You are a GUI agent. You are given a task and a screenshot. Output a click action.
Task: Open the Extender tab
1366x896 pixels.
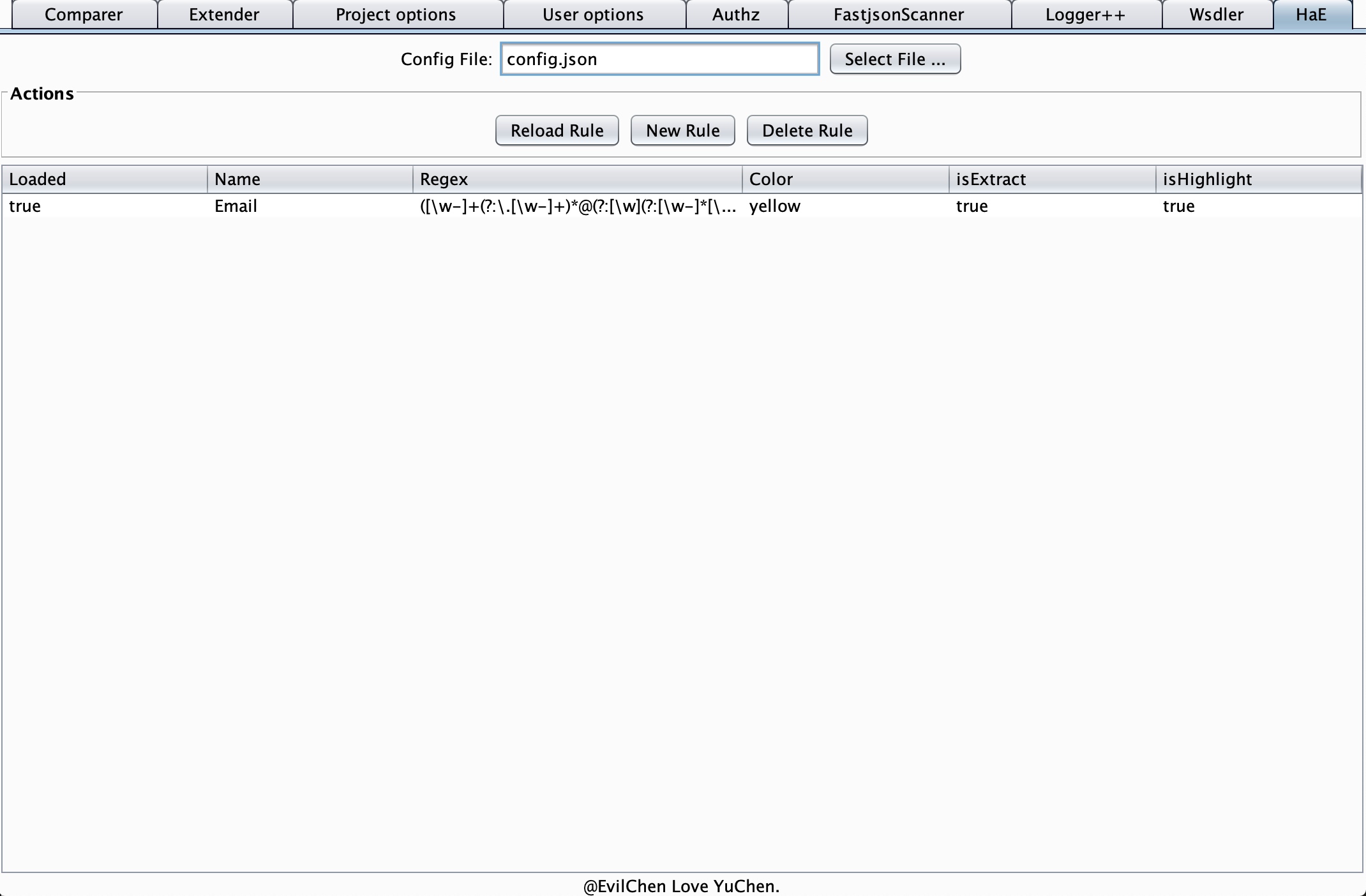click(x=224, y=14)
